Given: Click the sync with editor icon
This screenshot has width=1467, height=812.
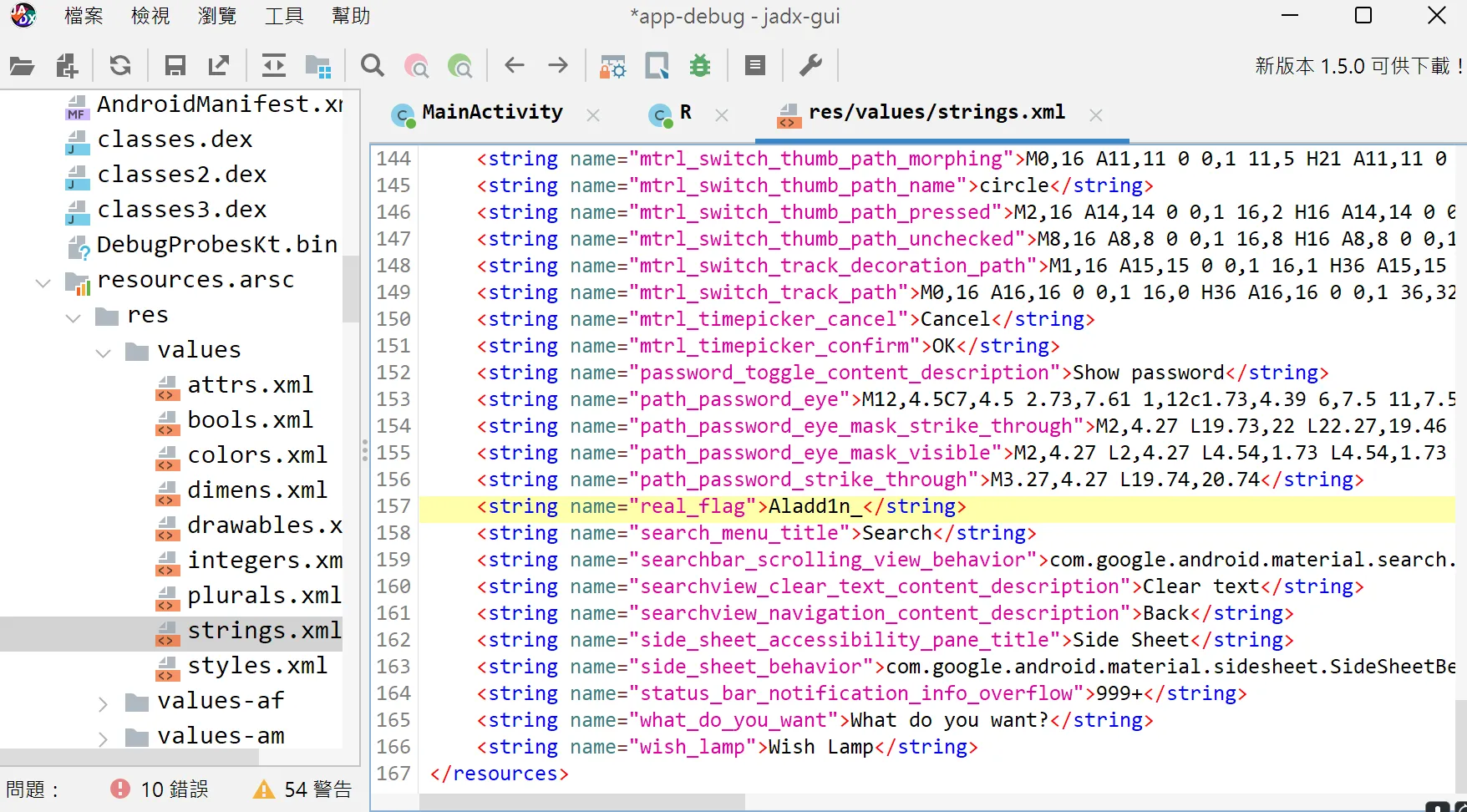Looking at the screenshot, I should coord(274,66).
